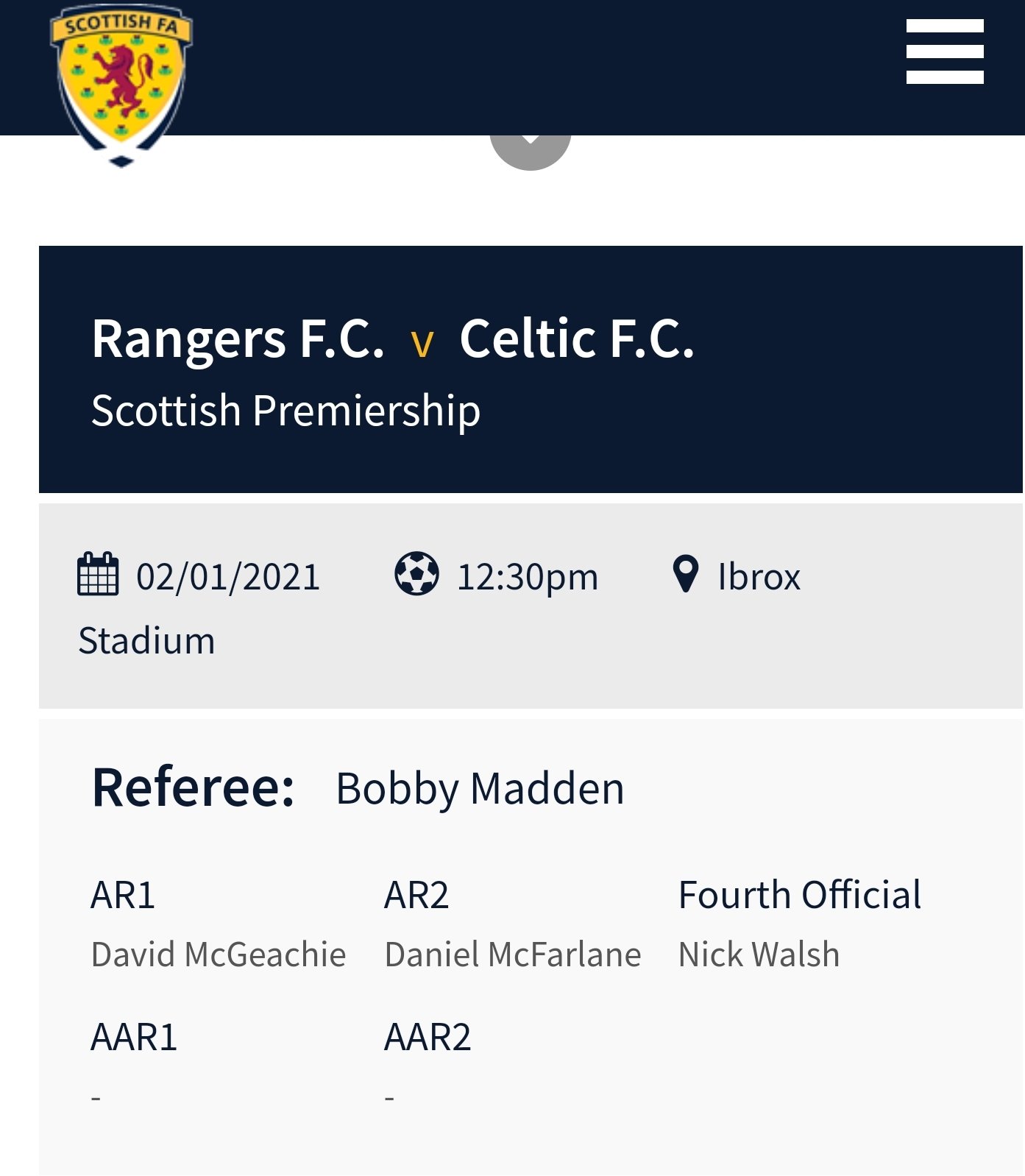Viewport: 1025px width, 1176px height.
Task: Click the 12:30pm kick-off time
Action: click(x=528, y=577)
